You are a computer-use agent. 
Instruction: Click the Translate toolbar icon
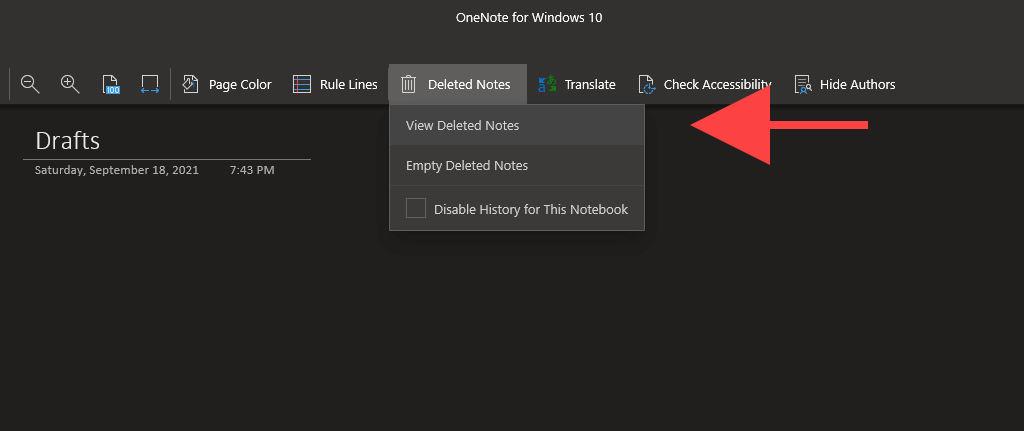pyautogui.click(x=547, y=85)
